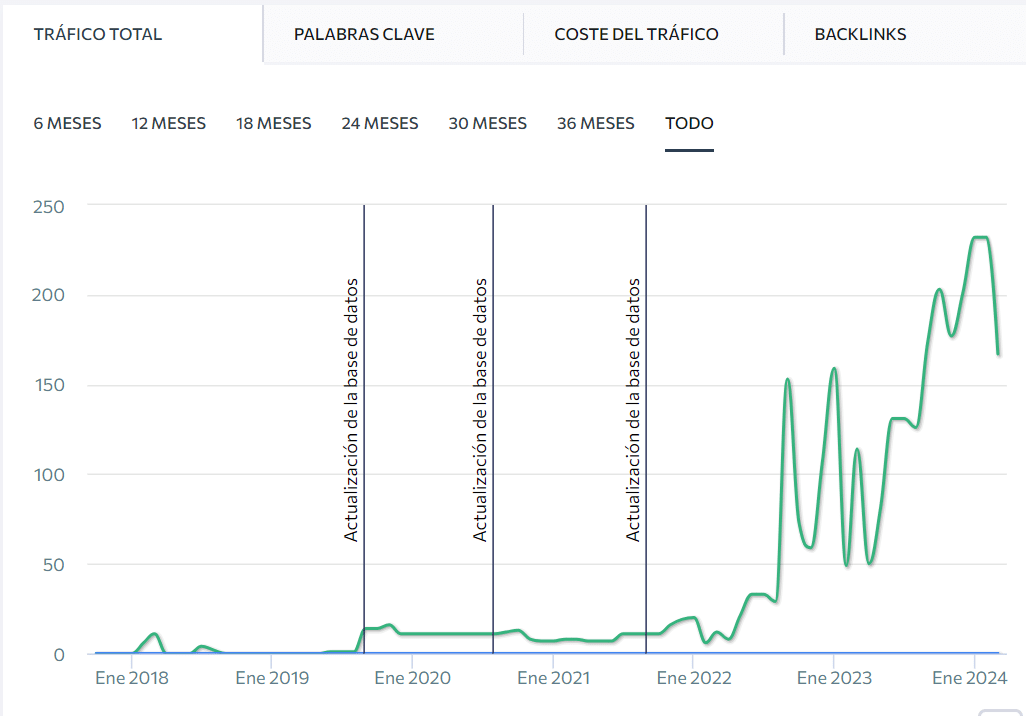Open the Tráfico Total tab
The height and width of the screenshot is (716, 1026).
click(98, 34)
